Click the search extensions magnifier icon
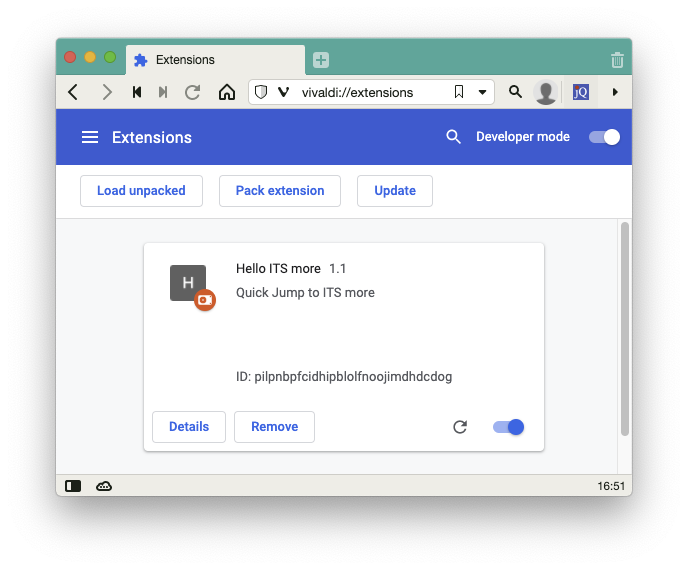Viewport: 688px width, 570px height. pos(453,137)
